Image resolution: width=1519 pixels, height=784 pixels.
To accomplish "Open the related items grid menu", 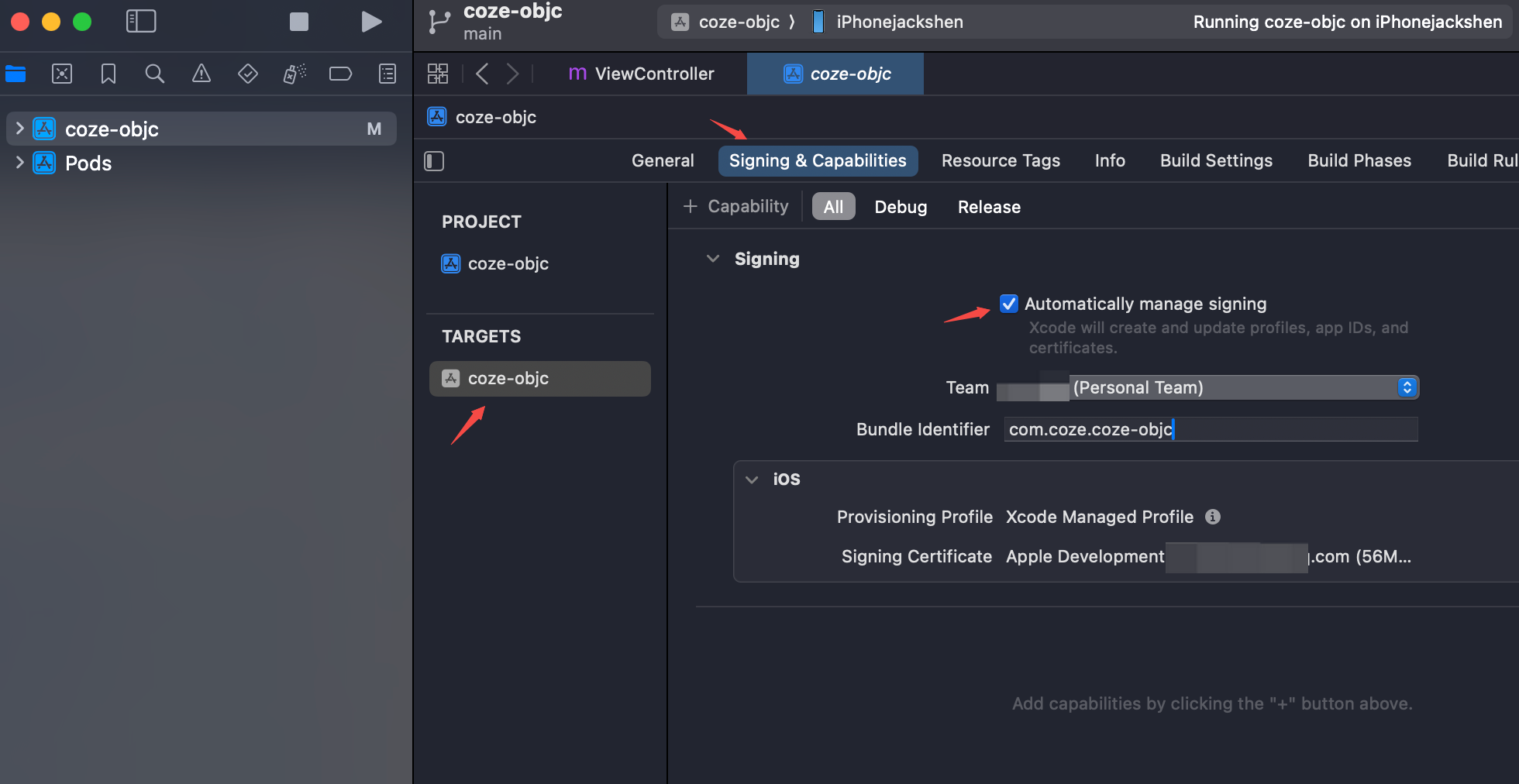I will pyautogui.click(x=438, y=74).
